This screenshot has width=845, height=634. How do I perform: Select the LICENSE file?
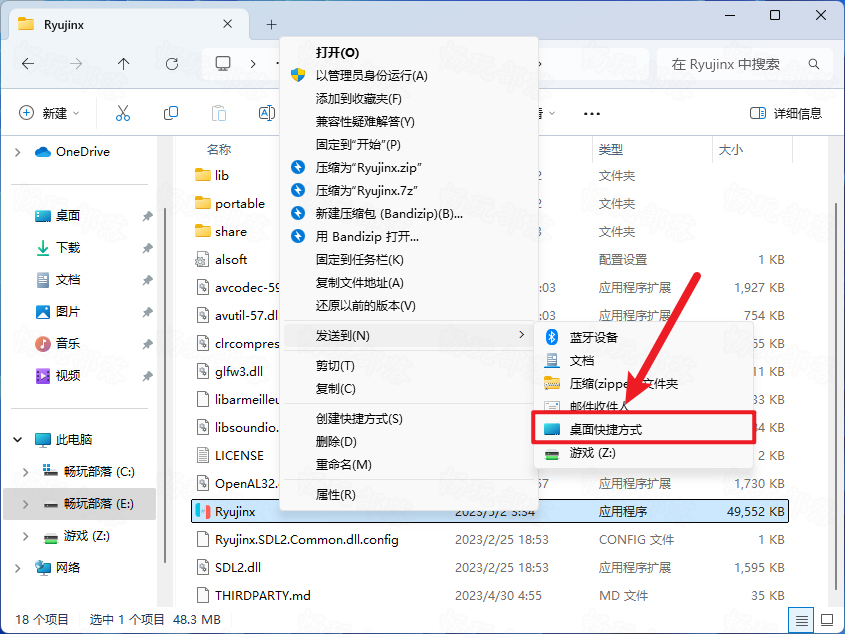239,455
